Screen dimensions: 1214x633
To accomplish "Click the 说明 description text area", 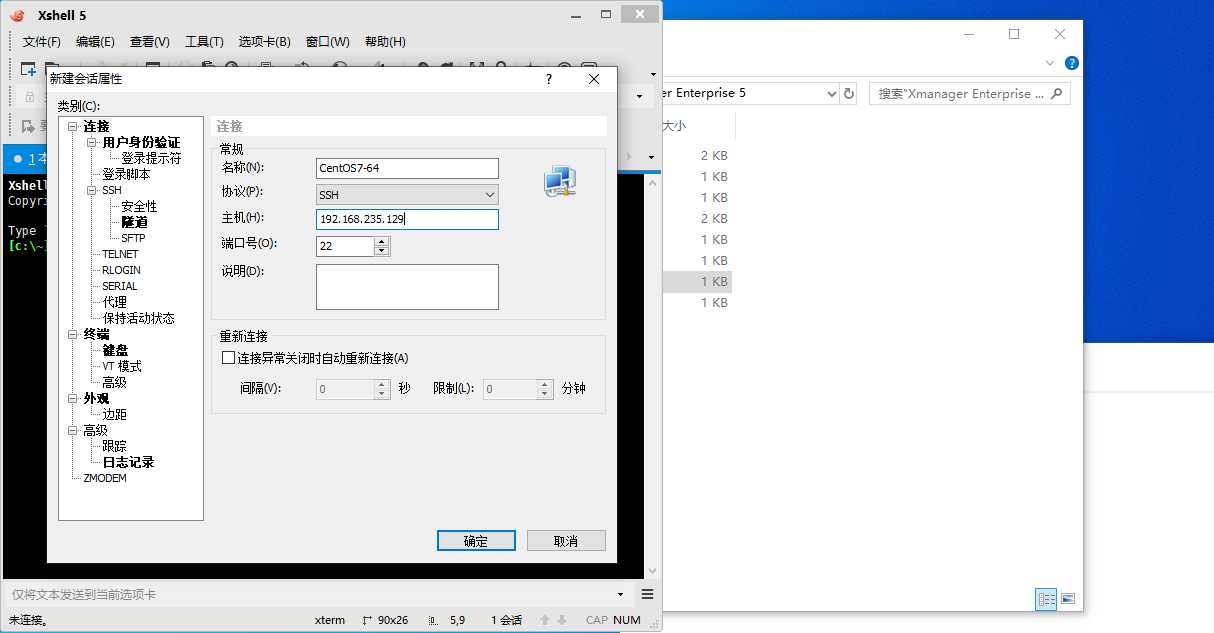I will (x=407, y=287).
